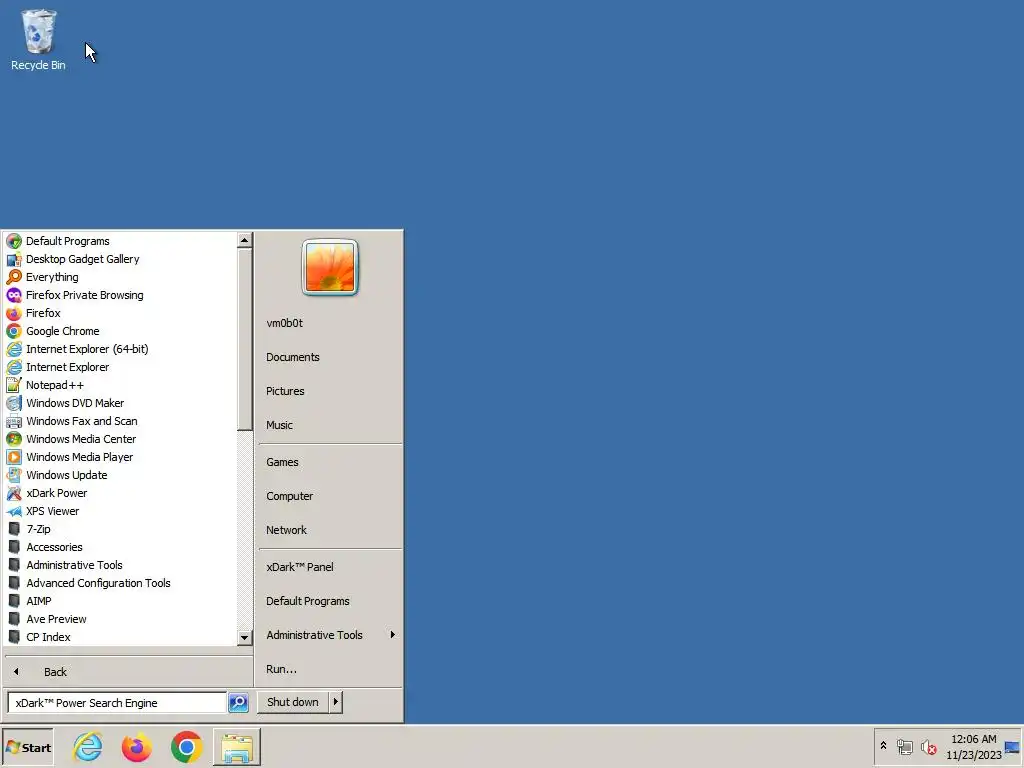The height and width of the screenshot is (768, 1024).
Task: Click the search magnifier button
Action: [x=238, y=703]
